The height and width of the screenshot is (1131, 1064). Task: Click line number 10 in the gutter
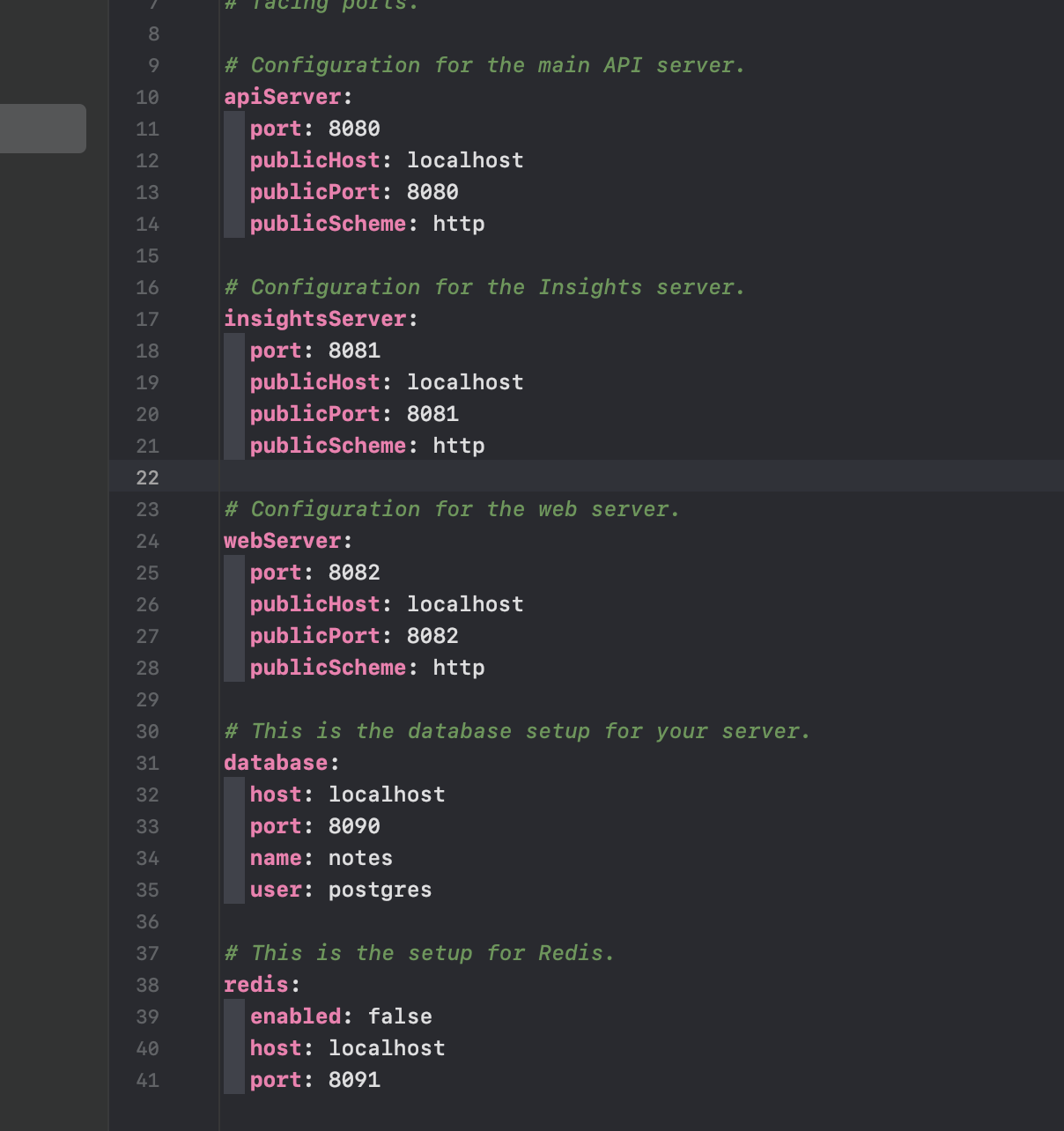(148, 97)
